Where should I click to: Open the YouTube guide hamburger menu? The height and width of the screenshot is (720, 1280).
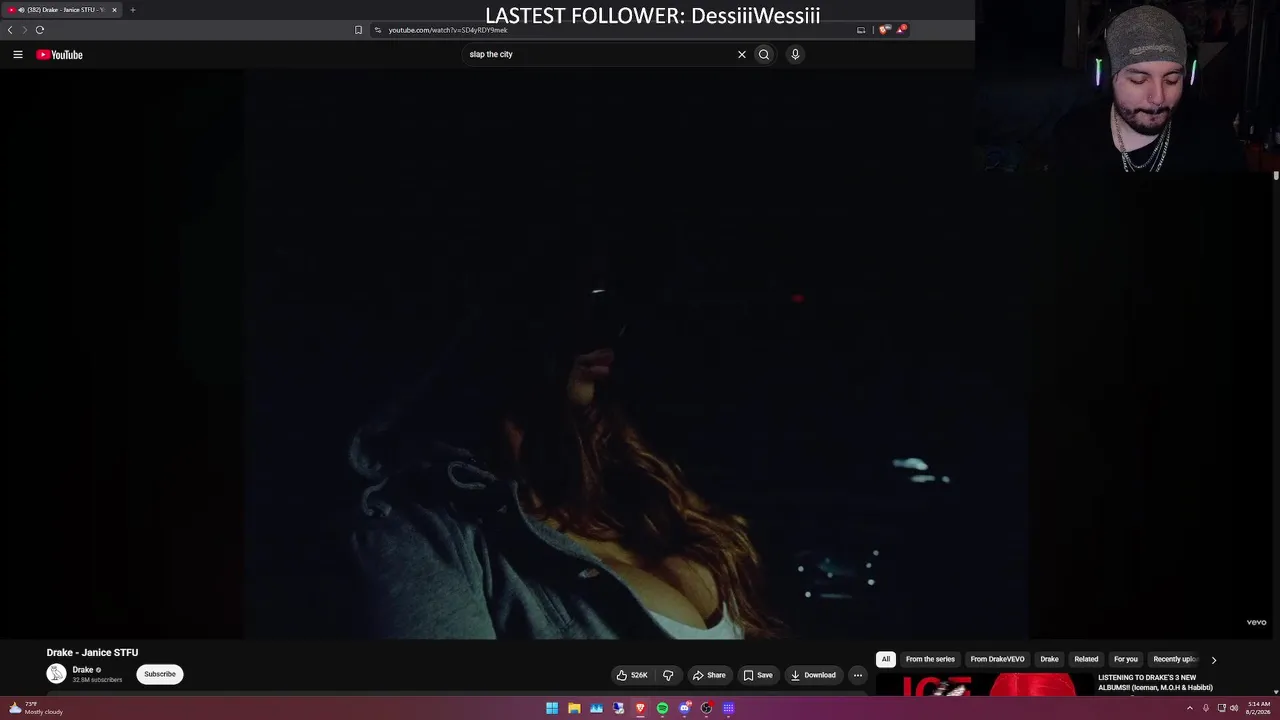18,55
